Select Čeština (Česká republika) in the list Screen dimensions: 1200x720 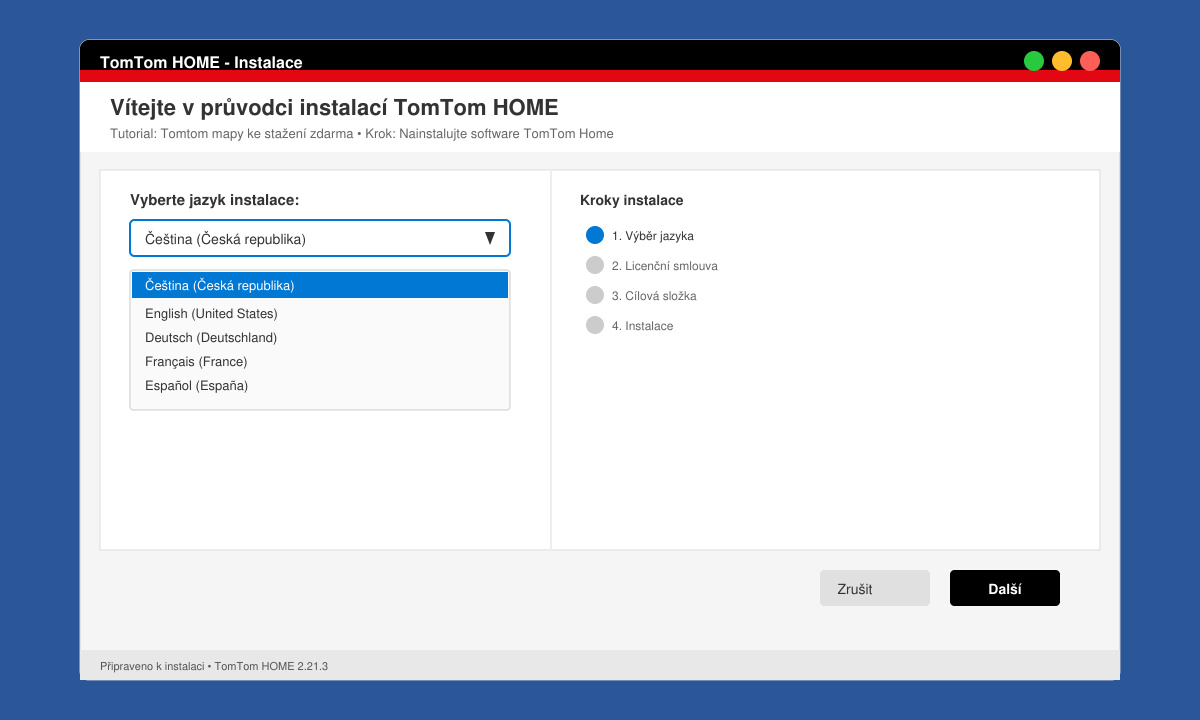click(x=320, y=285)
